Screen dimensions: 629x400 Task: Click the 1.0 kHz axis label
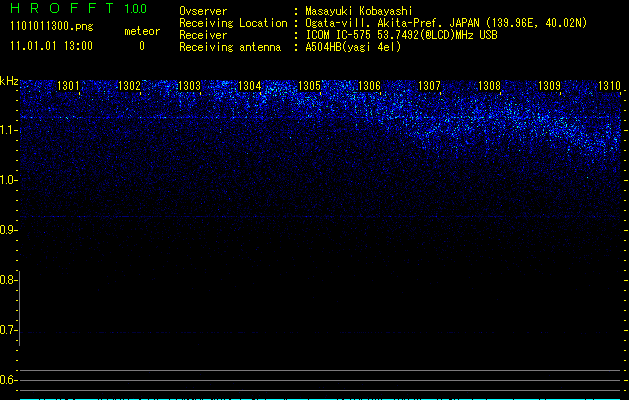tap(8, 180)
